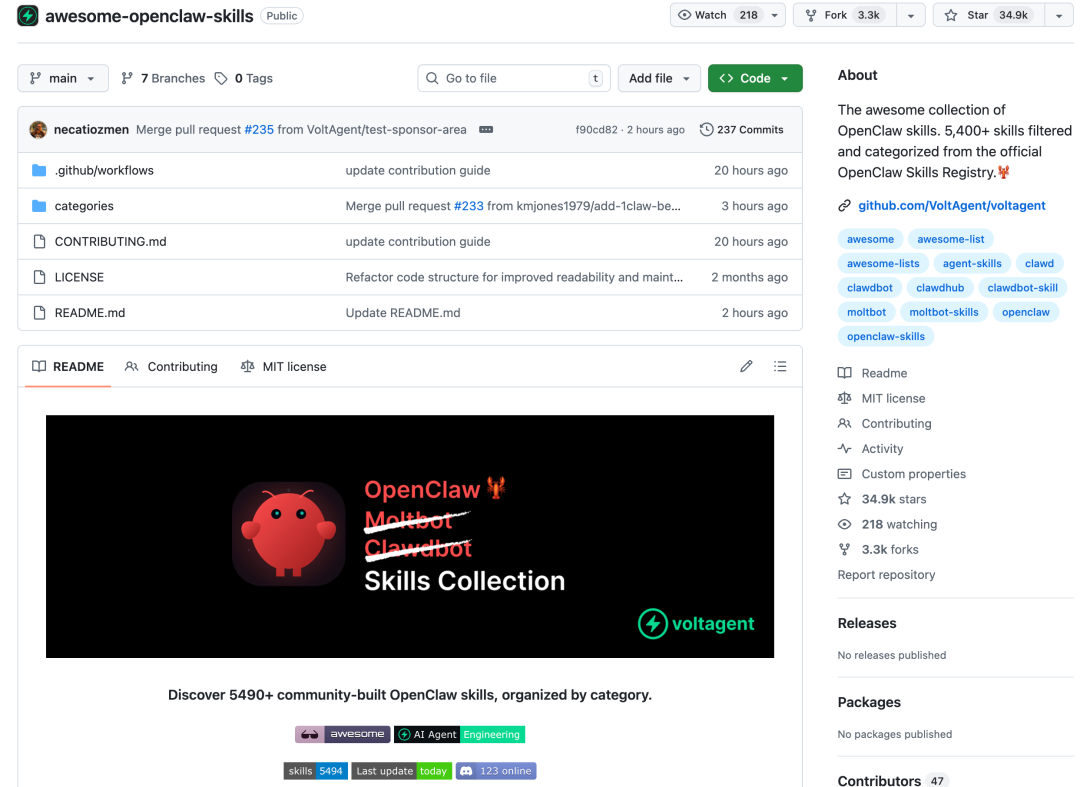Open the necatiozmen user profile link
The height and width of the screenshot is (787, 1080).
tap(91, 129)
